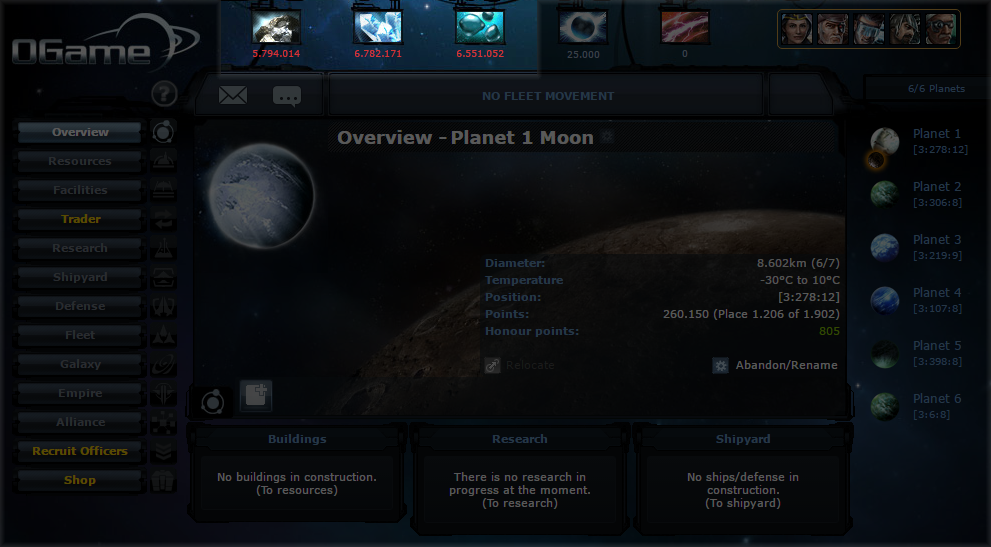Select the Admiral officer portrait

pyautogui.click(x=833, y=29)
